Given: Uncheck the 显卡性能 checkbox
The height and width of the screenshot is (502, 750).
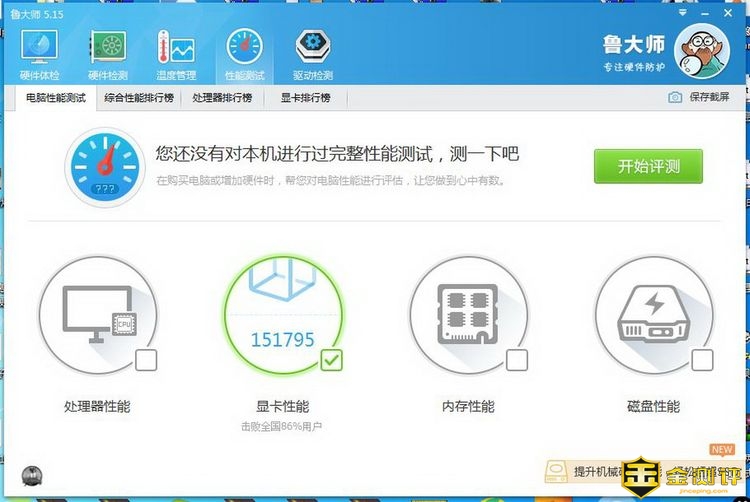Looking at the screenshot, I should (x=331, y=360).
